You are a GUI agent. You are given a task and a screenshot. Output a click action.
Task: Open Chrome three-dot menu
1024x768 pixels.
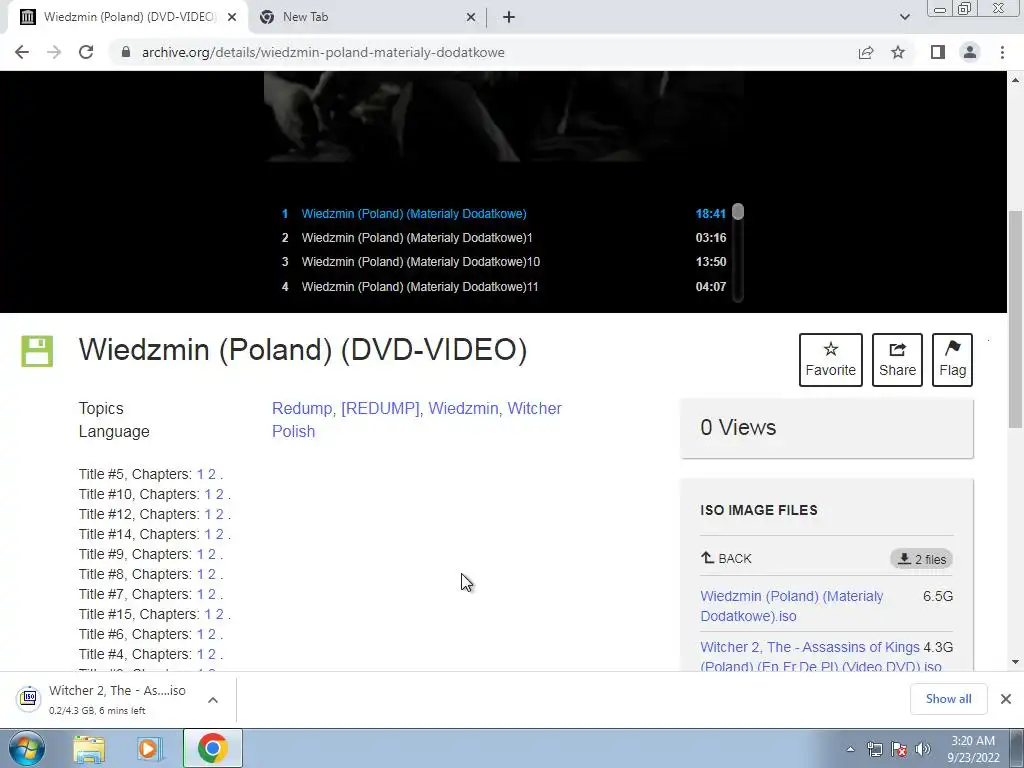[x=1002, y=52]
